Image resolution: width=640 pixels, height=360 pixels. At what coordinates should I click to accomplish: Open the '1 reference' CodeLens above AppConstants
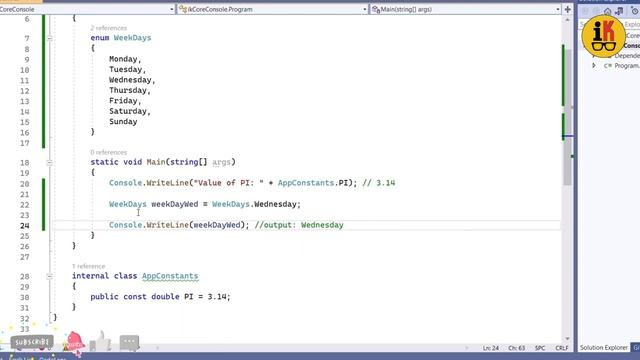(x=89, y=266)
